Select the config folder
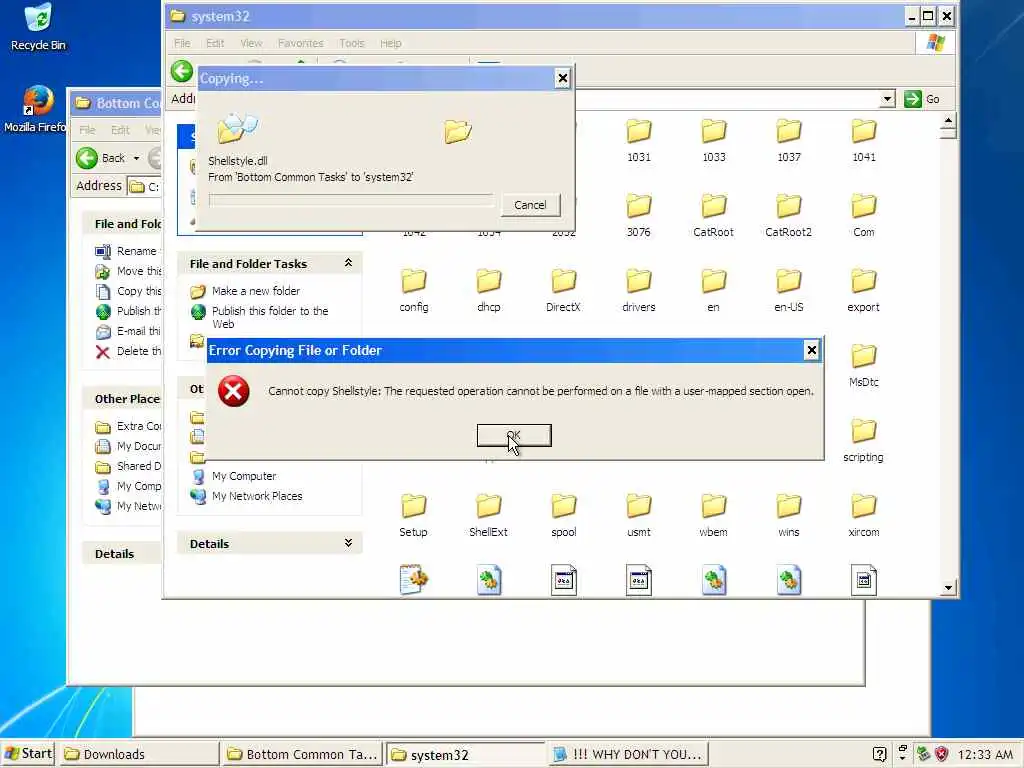The image size is (1024, 768). point(414,291)
